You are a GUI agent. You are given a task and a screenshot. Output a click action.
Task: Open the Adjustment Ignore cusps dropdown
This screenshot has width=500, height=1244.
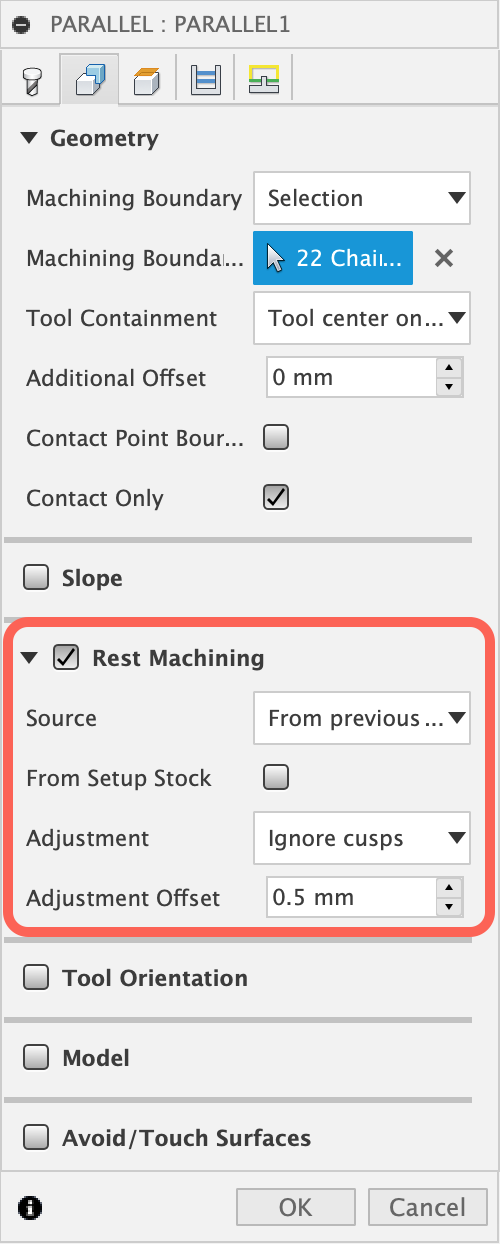(362, 838)
